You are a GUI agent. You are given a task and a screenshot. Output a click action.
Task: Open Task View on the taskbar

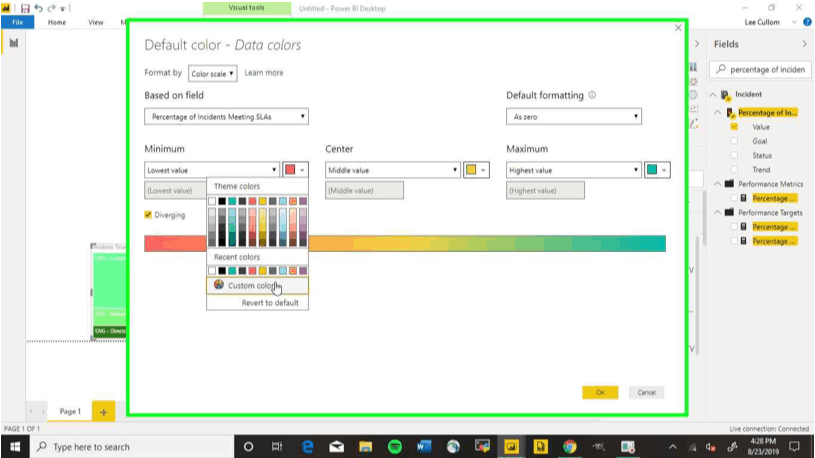277,447
